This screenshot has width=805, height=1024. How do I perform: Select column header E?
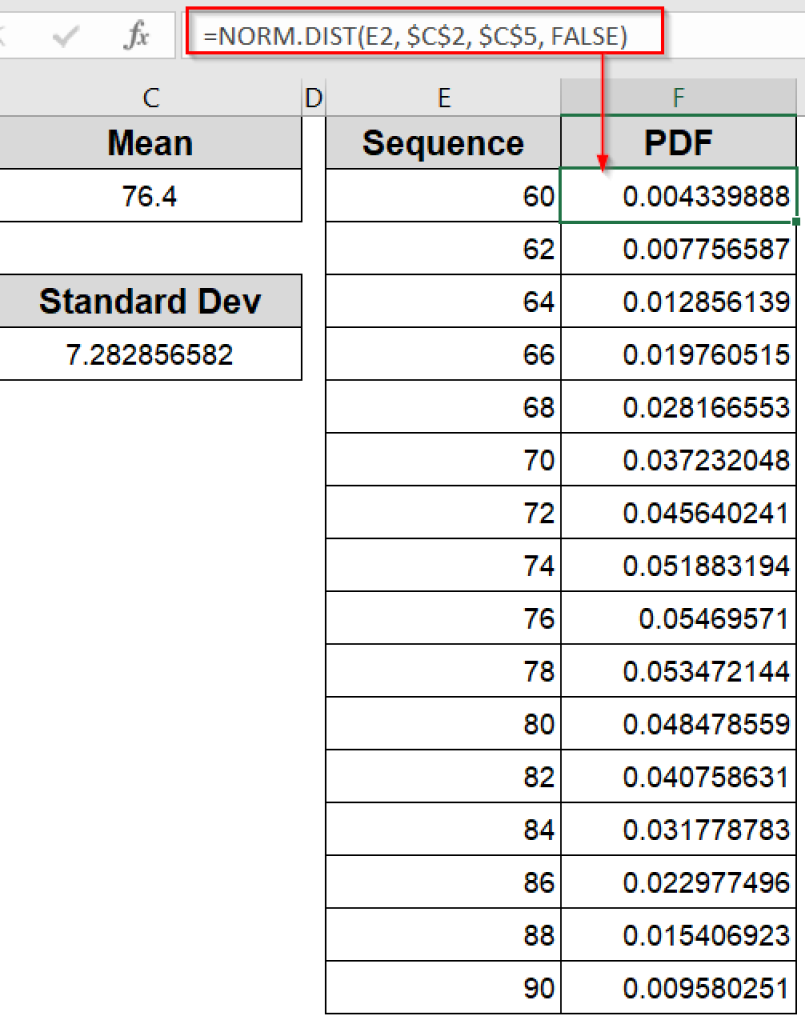pyautogui.click(x=444, y=97)
